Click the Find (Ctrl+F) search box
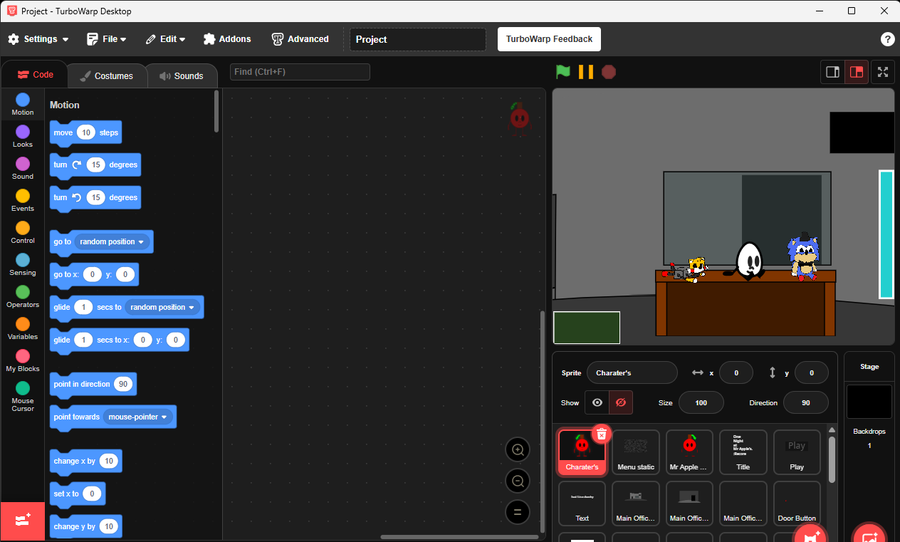 [x=300, y=72]
